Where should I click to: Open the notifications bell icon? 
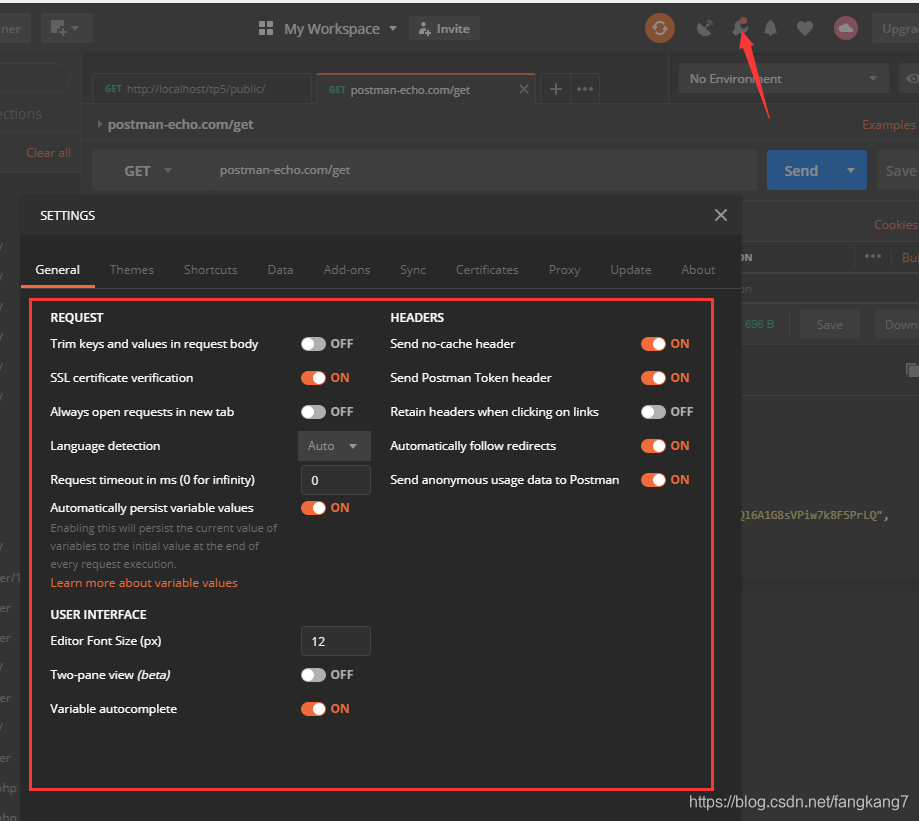(x=770, y=28)
